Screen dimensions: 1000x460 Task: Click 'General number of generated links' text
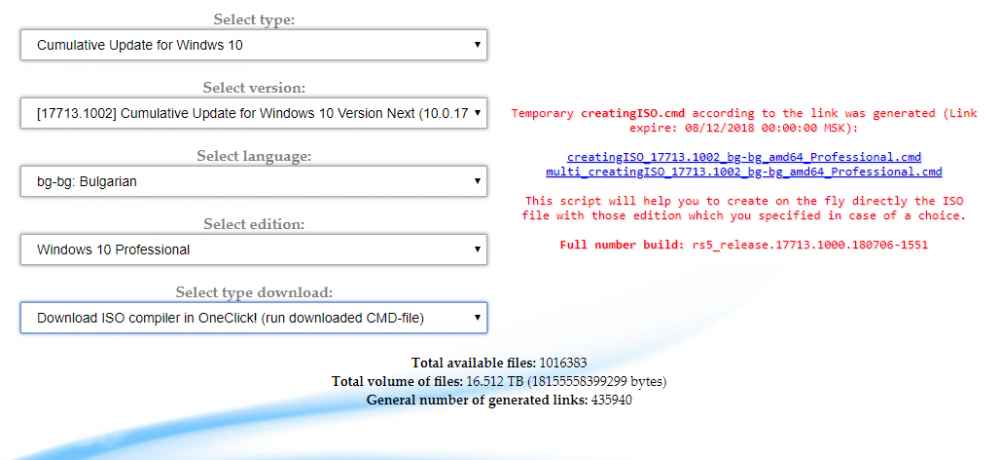click(499, 401)
